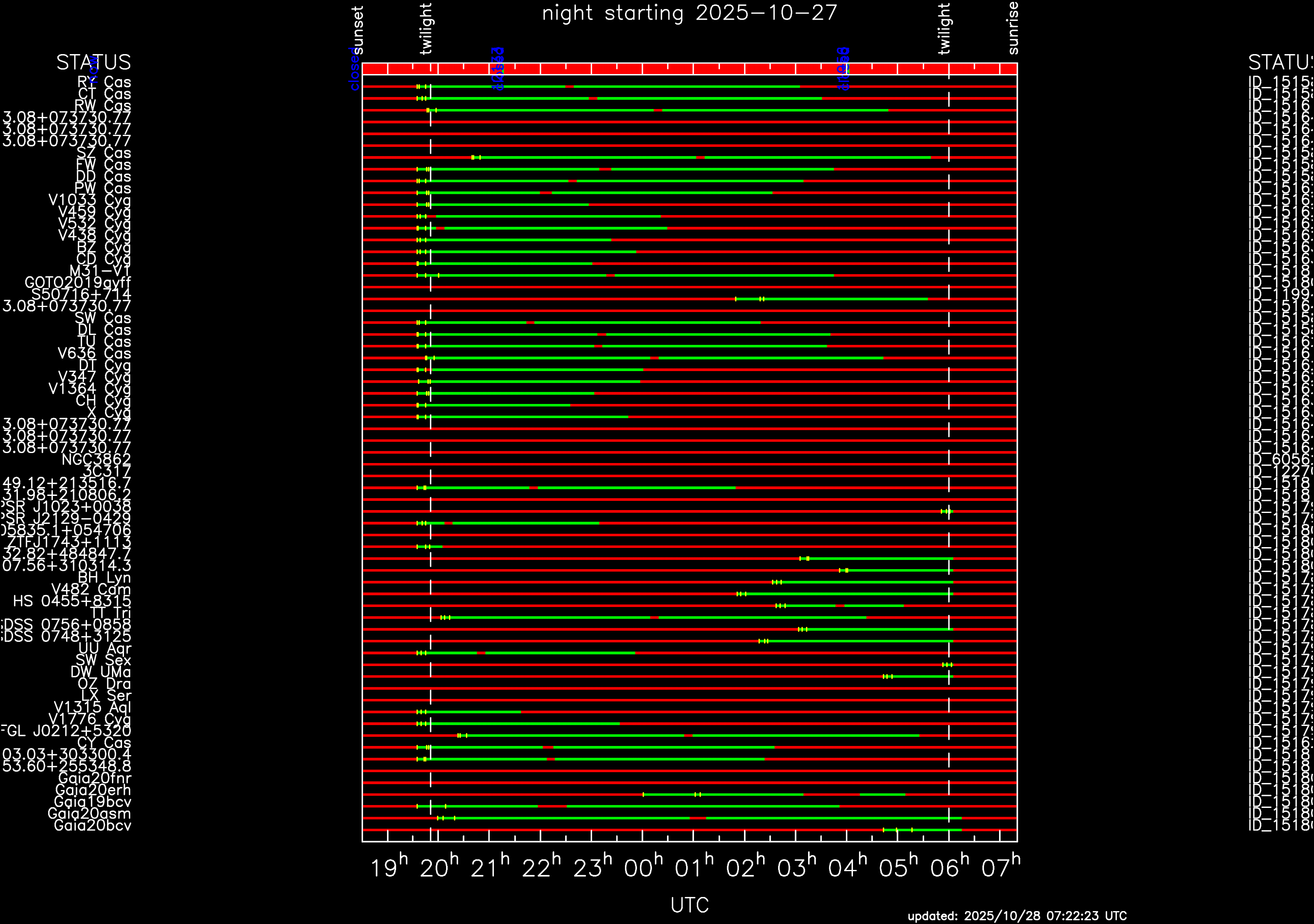Click the NGC3862 target label

(96, 459)
